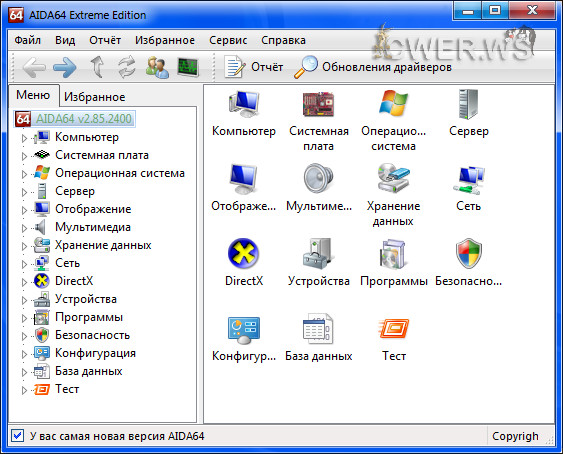Select Безопасность in the tree
Screen dimensions: 563x454
pyautogui.click(x=92, y=335)
